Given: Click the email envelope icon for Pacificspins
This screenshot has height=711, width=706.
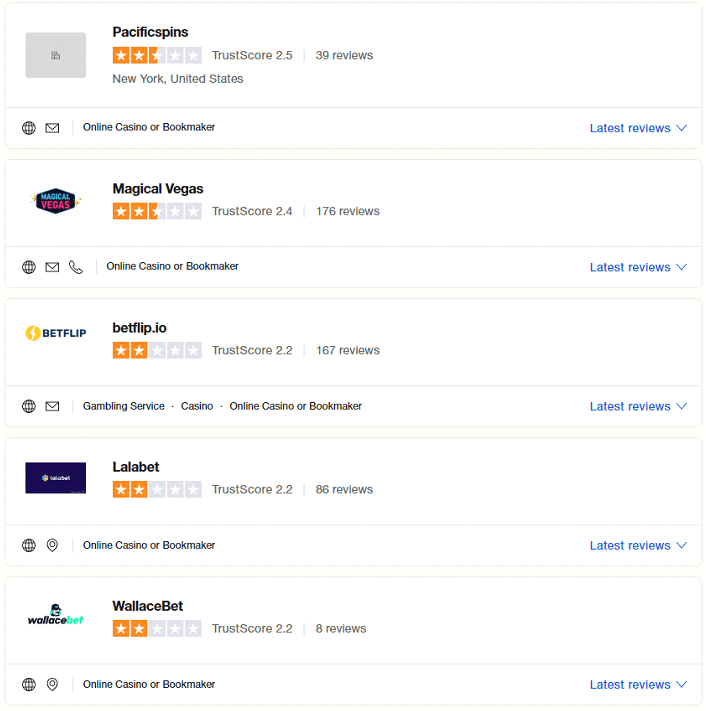Looking at the screenshot, I should click(52, 128).
